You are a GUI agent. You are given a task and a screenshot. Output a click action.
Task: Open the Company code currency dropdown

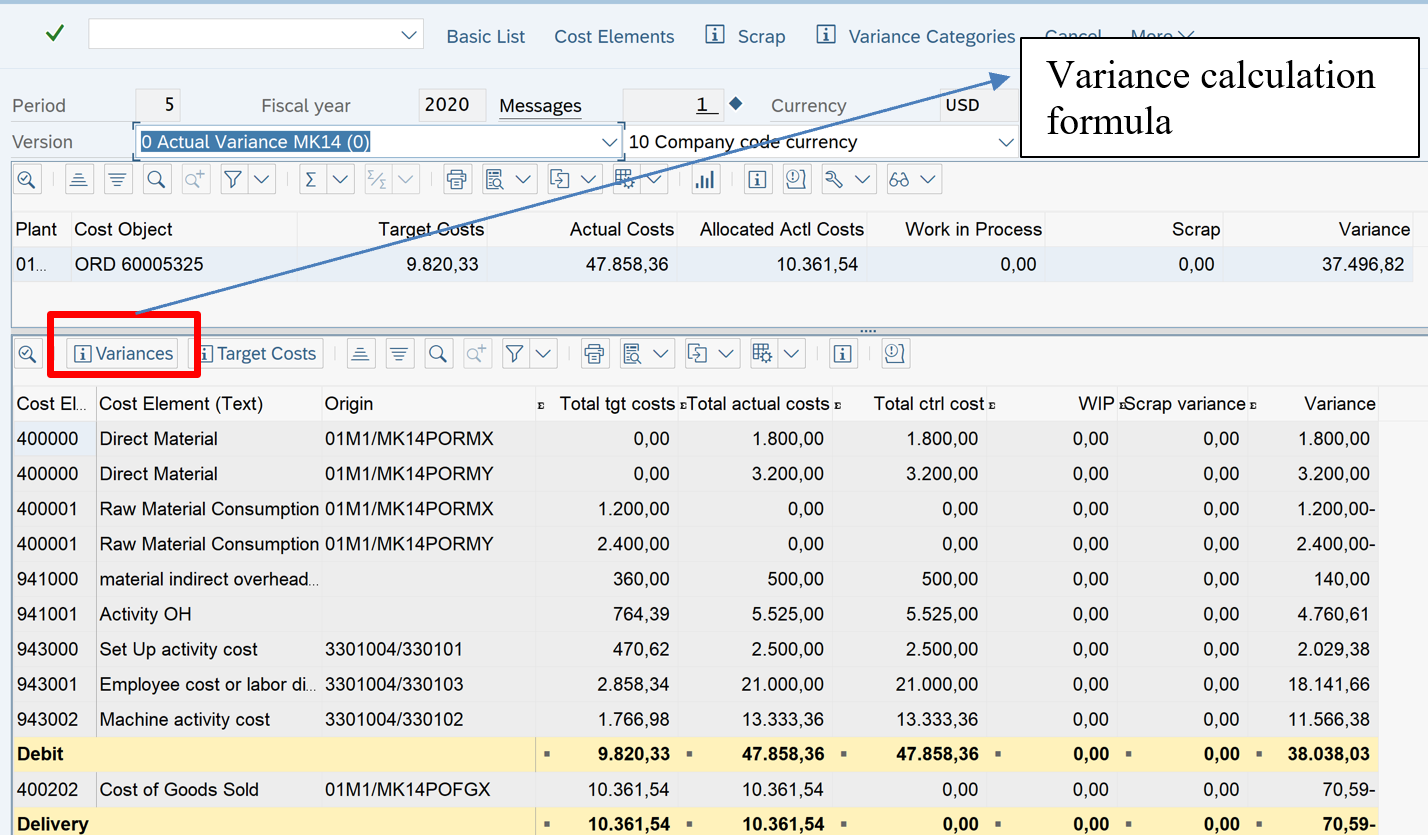1006,142
